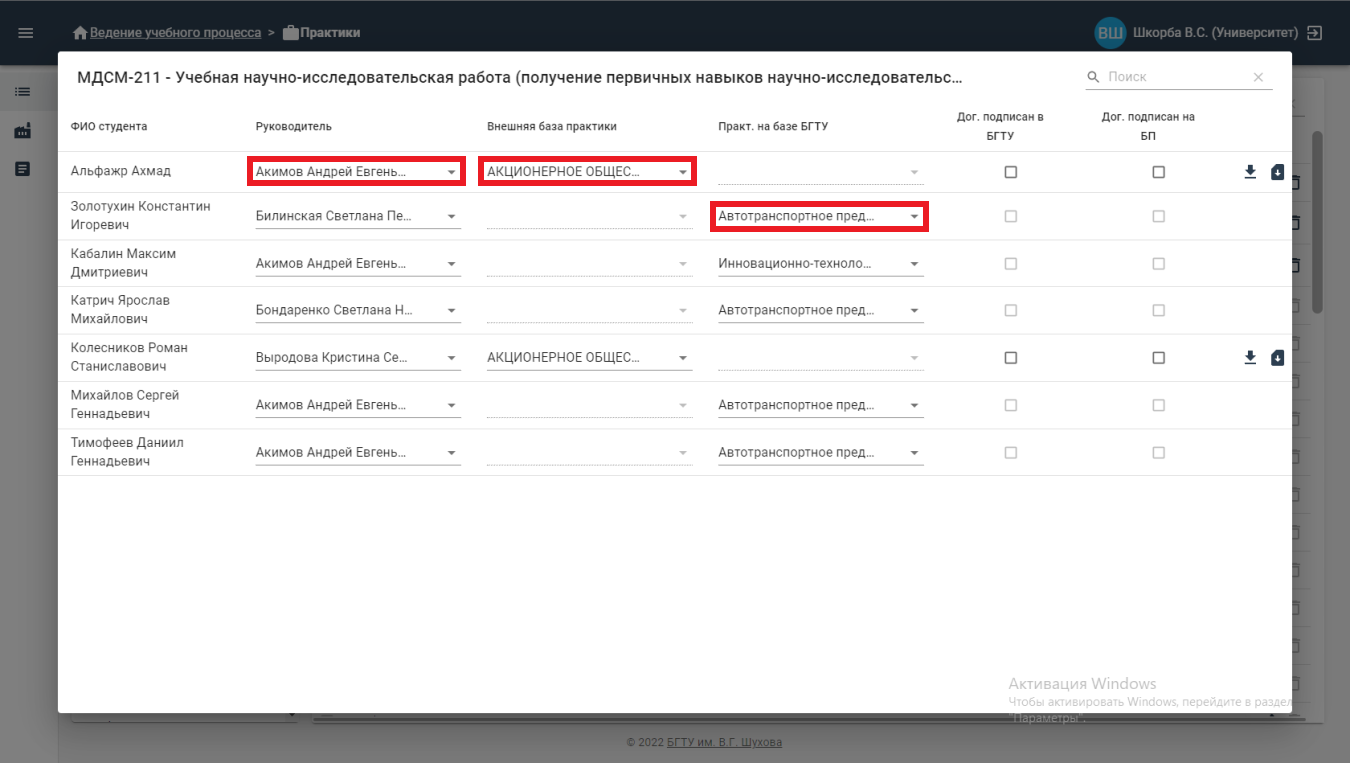Click the file icon in Колесников Роман row

[x=1277, y=357]
